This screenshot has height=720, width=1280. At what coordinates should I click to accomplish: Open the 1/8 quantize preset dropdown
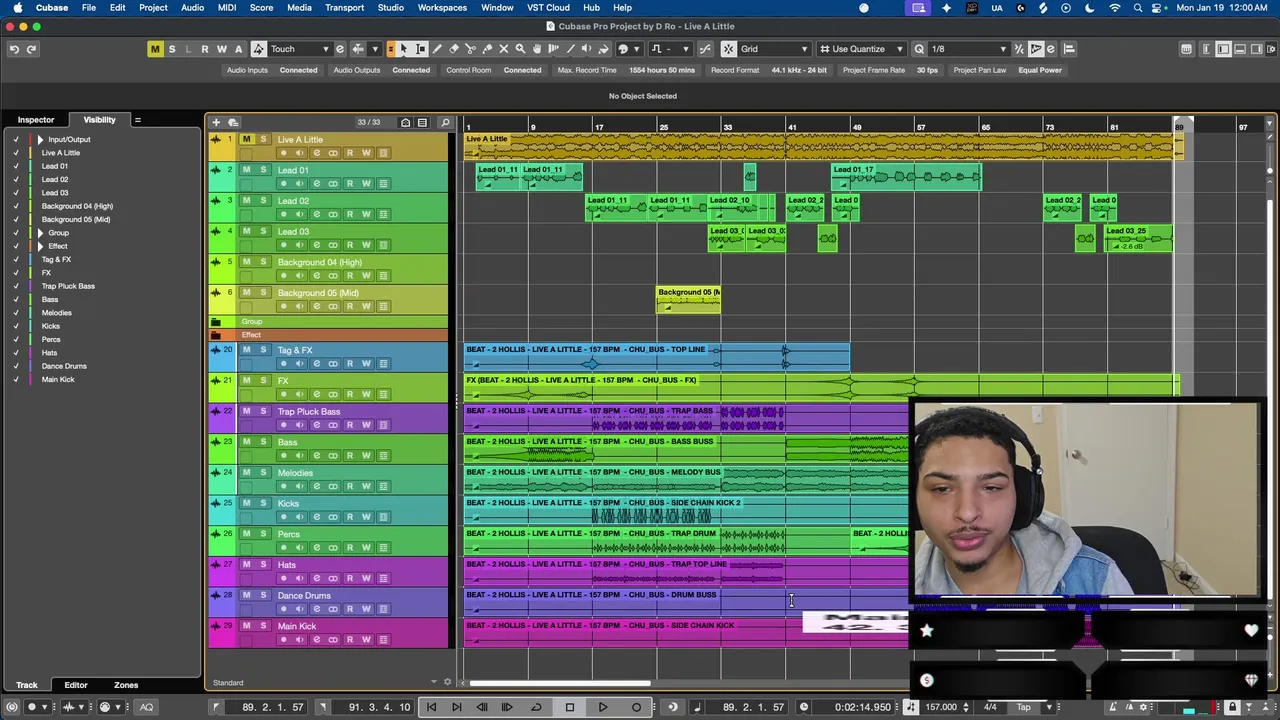pos(969,49)
